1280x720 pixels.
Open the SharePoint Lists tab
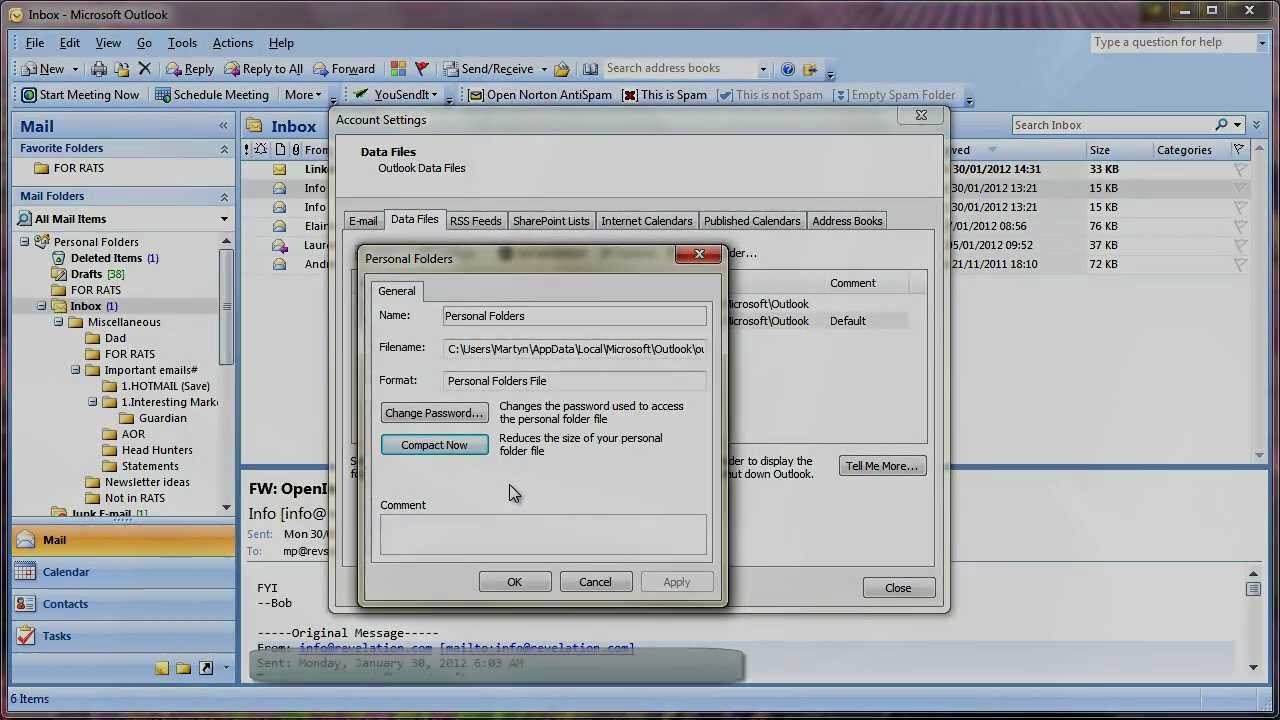click(x=551, y=221)
